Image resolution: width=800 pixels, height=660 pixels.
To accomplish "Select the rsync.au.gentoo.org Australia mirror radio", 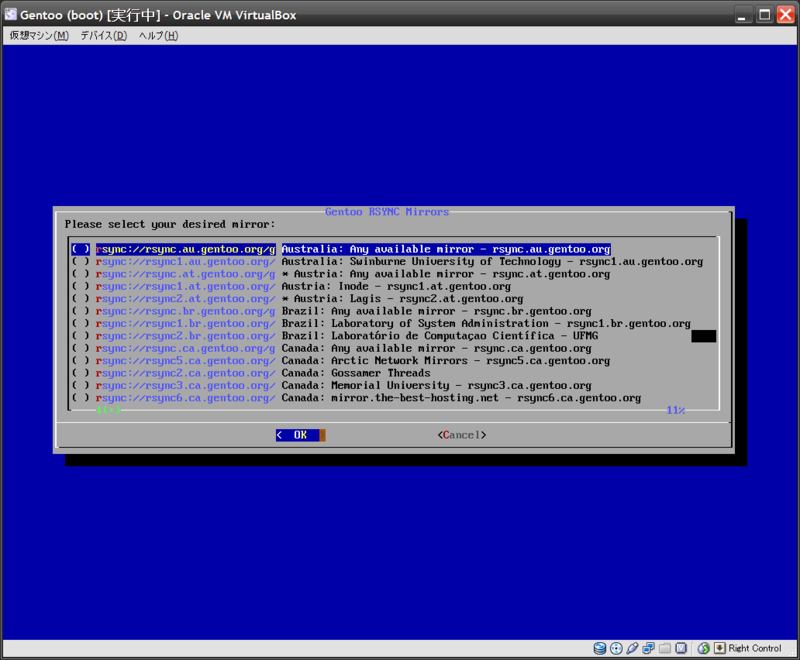I will (81, 249).
